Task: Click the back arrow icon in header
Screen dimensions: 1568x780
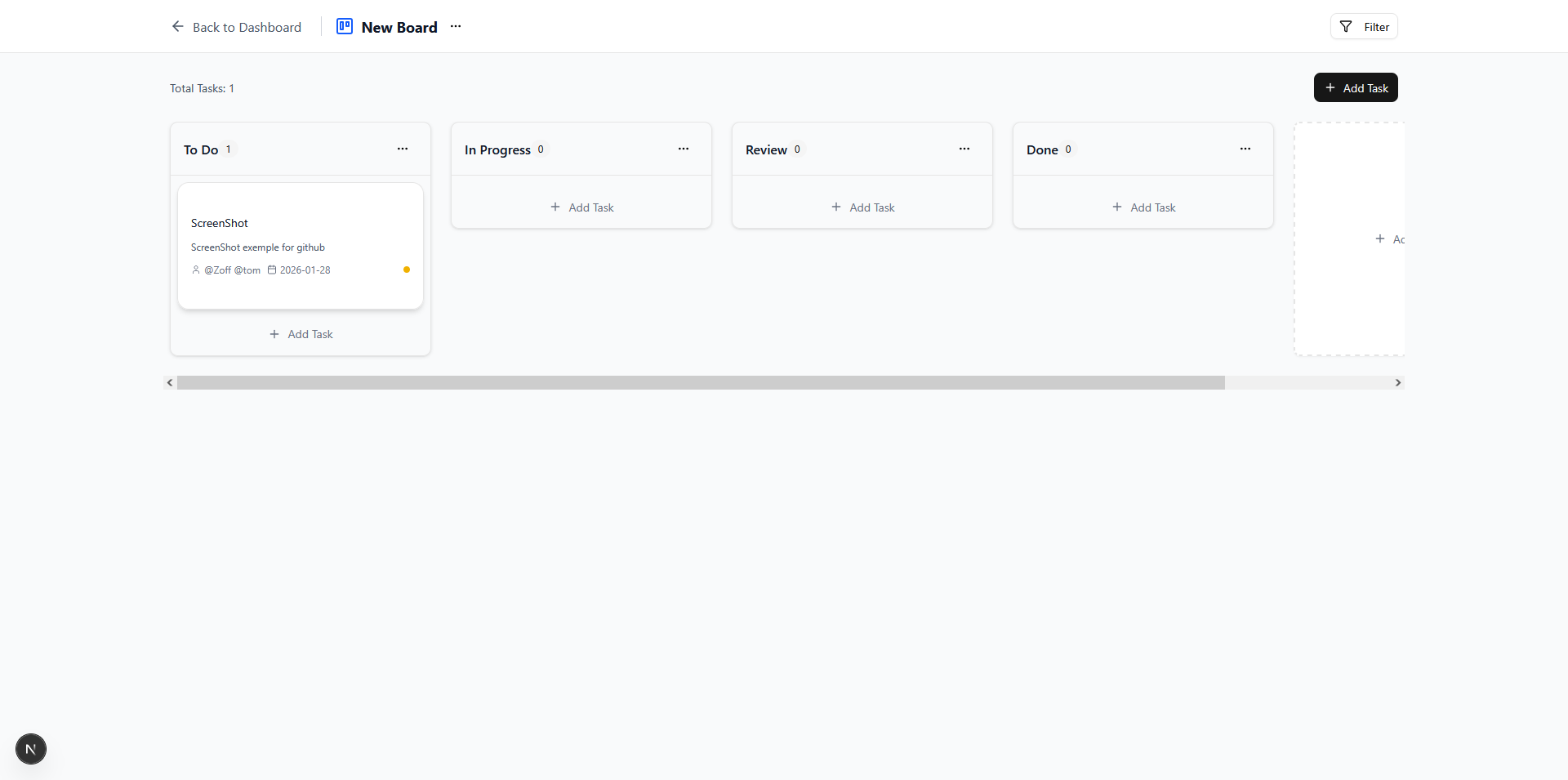Action: tap(177, 26)
